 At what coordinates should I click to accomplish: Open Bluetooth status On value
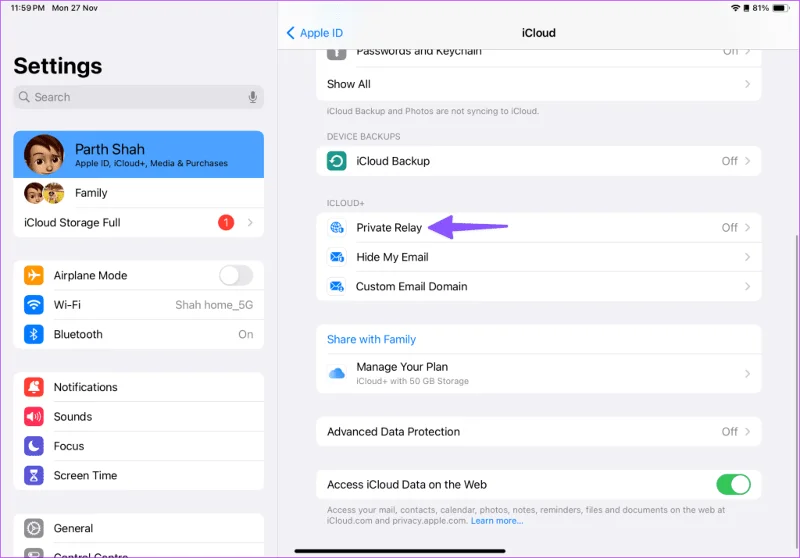(x=246, y=335)
